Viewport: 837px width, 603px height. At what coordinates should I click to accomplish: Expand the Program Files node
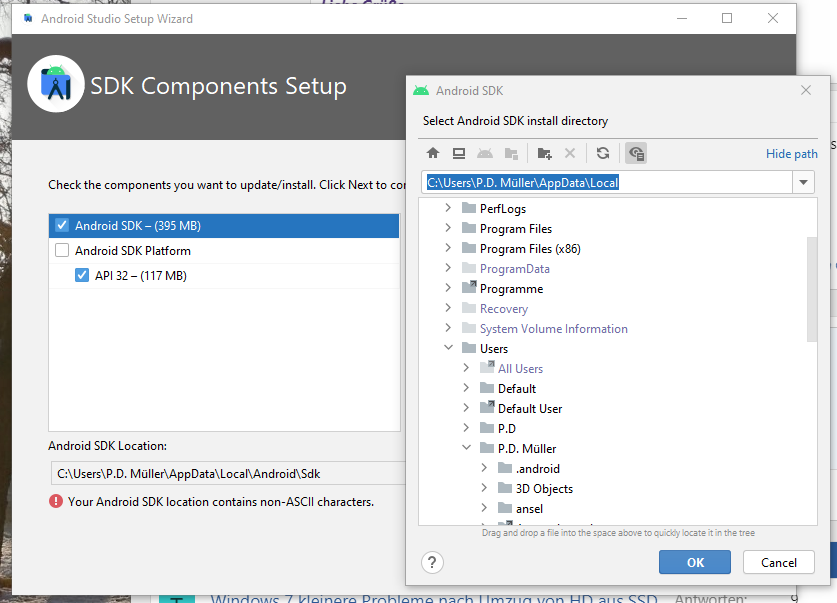pos(448,228)
